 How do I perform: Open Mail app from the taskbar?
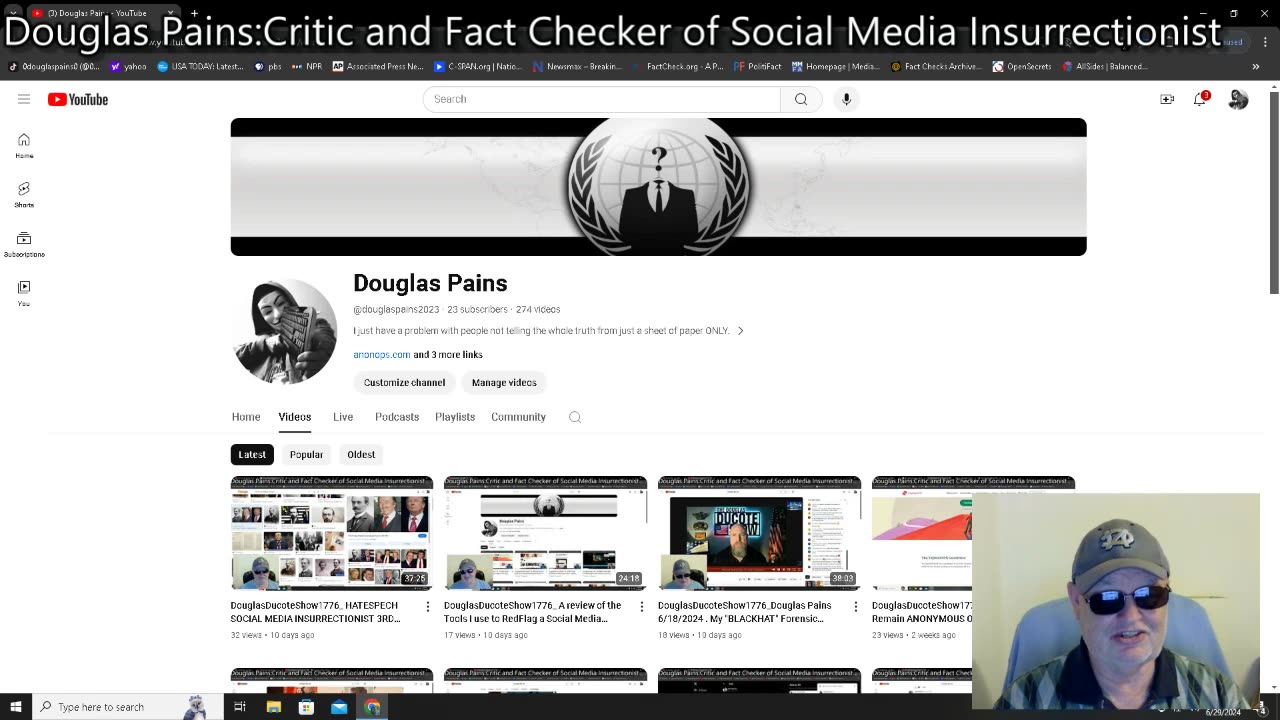pos(339,707)
